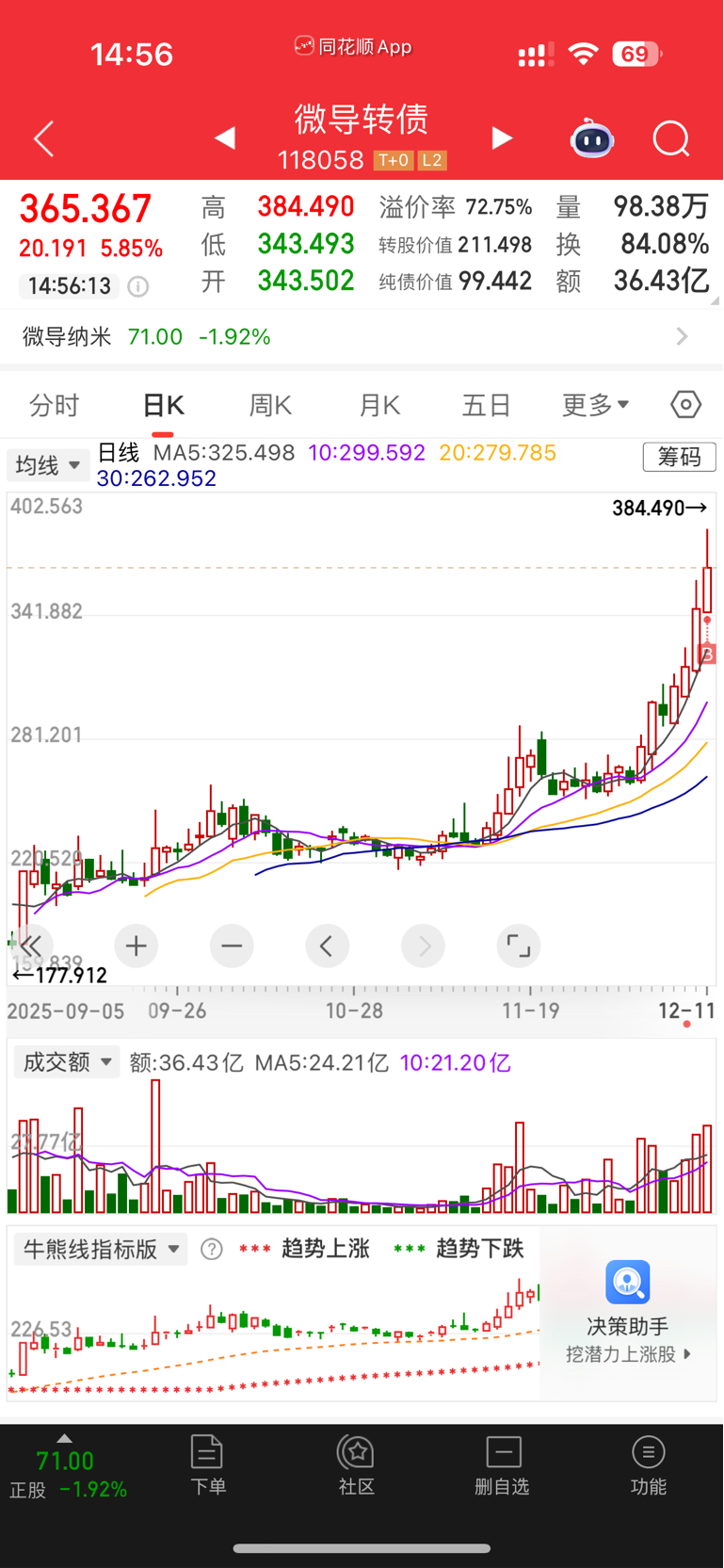Switch to 月K tab
The width and height of the screenshot is (724, 1568).
pyautogui.click(x=379, y=406)
